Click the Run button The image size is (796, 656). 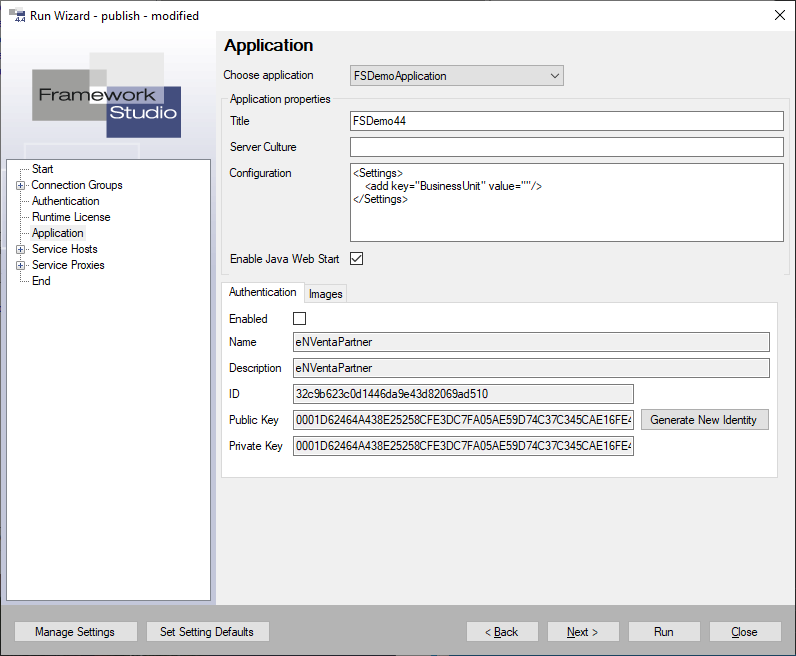(x=664, y=632)
